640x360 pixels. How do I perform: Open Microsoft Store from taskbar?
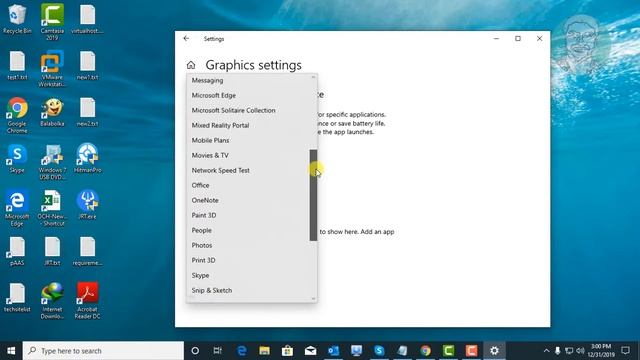coord(287,351)
